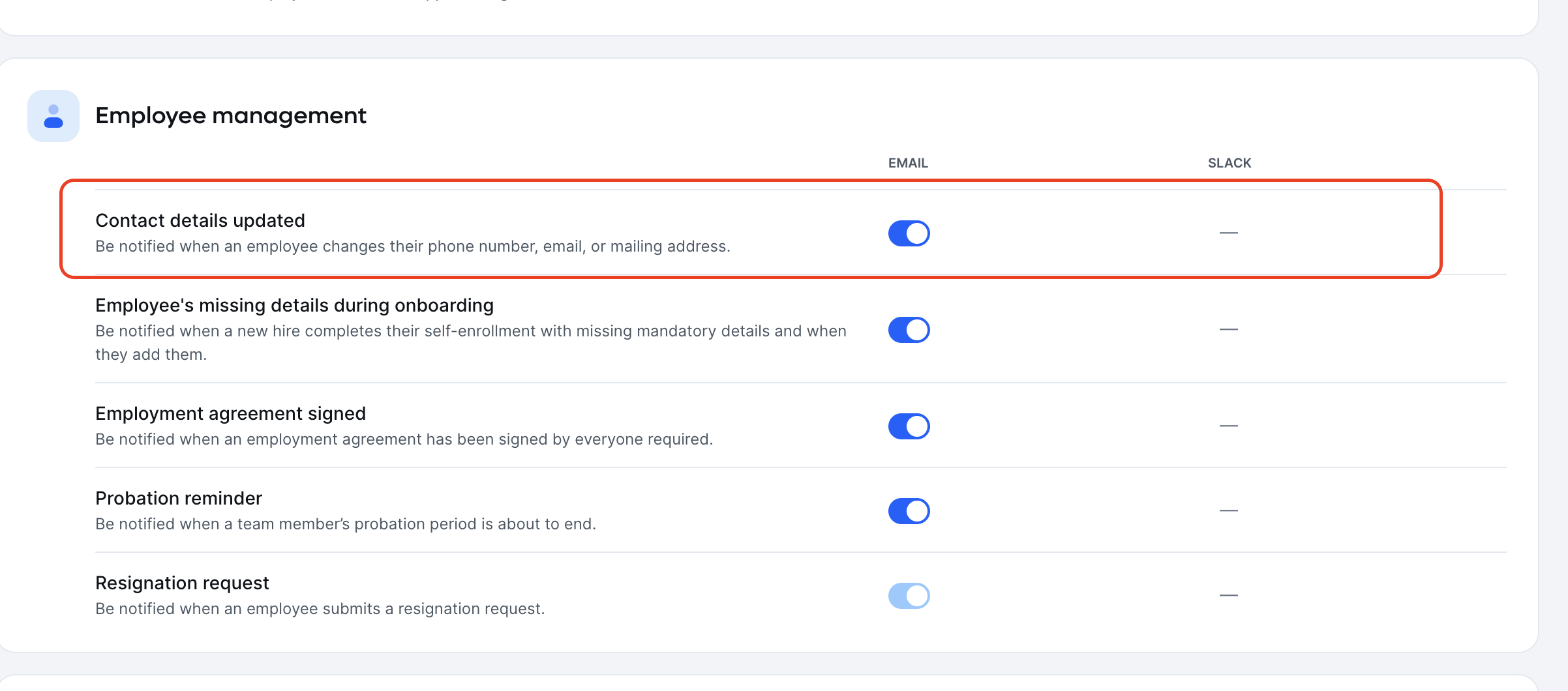
Task: Turn off Employment agreement signed email toggle
Action: tap(909, 426)
